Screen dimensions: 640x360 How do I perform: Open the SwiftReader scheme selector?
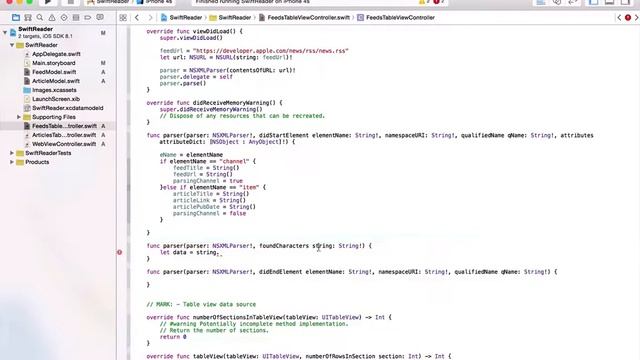108,2
